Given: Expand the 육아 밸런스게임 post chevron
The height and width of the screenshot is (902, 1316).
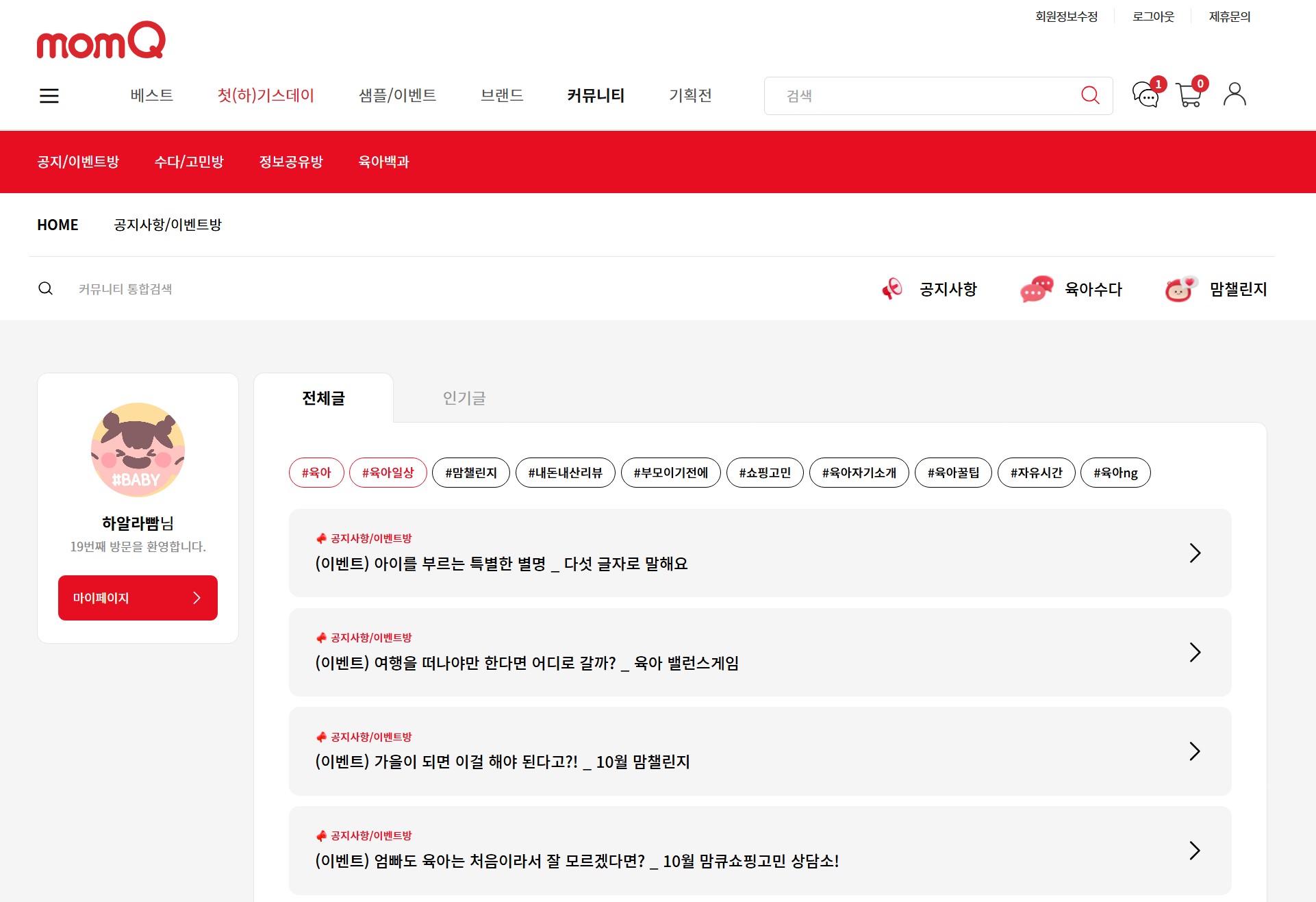Looking at the screenshot, I should 1195,652.
